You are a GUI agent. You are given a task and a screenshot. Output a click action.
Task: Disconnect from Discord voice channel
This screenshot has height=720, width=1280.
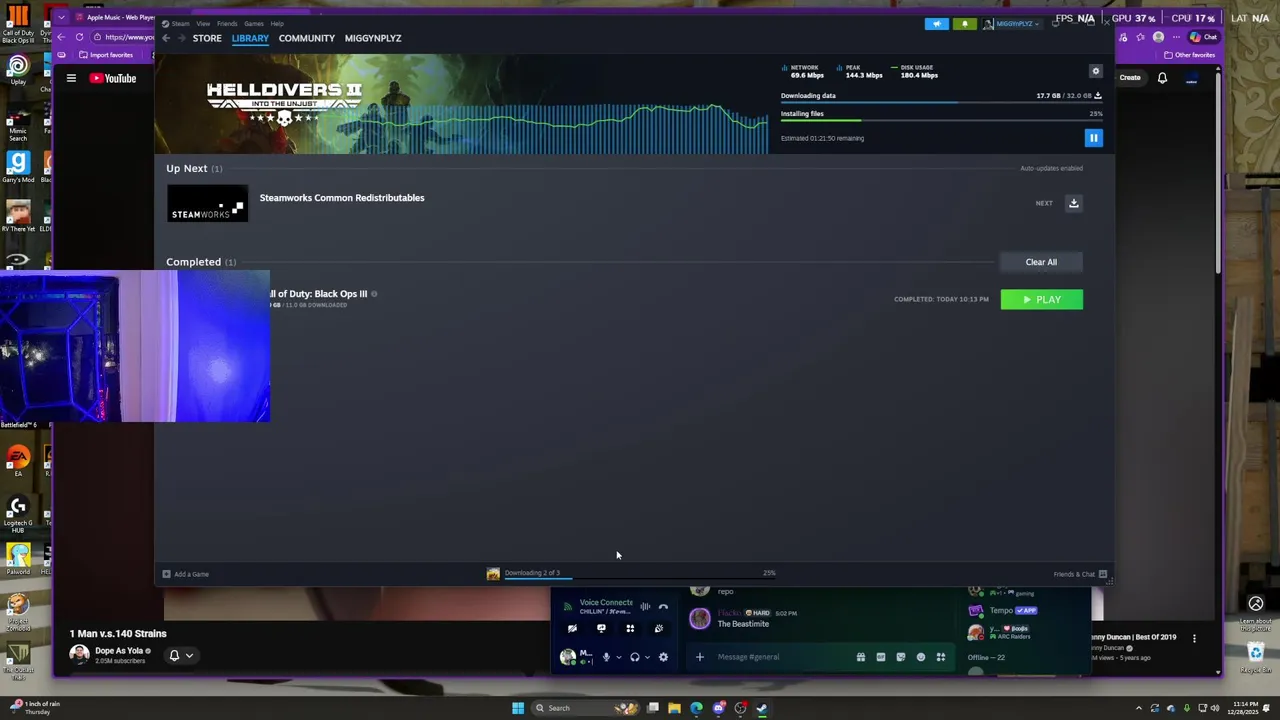point(663,606)
